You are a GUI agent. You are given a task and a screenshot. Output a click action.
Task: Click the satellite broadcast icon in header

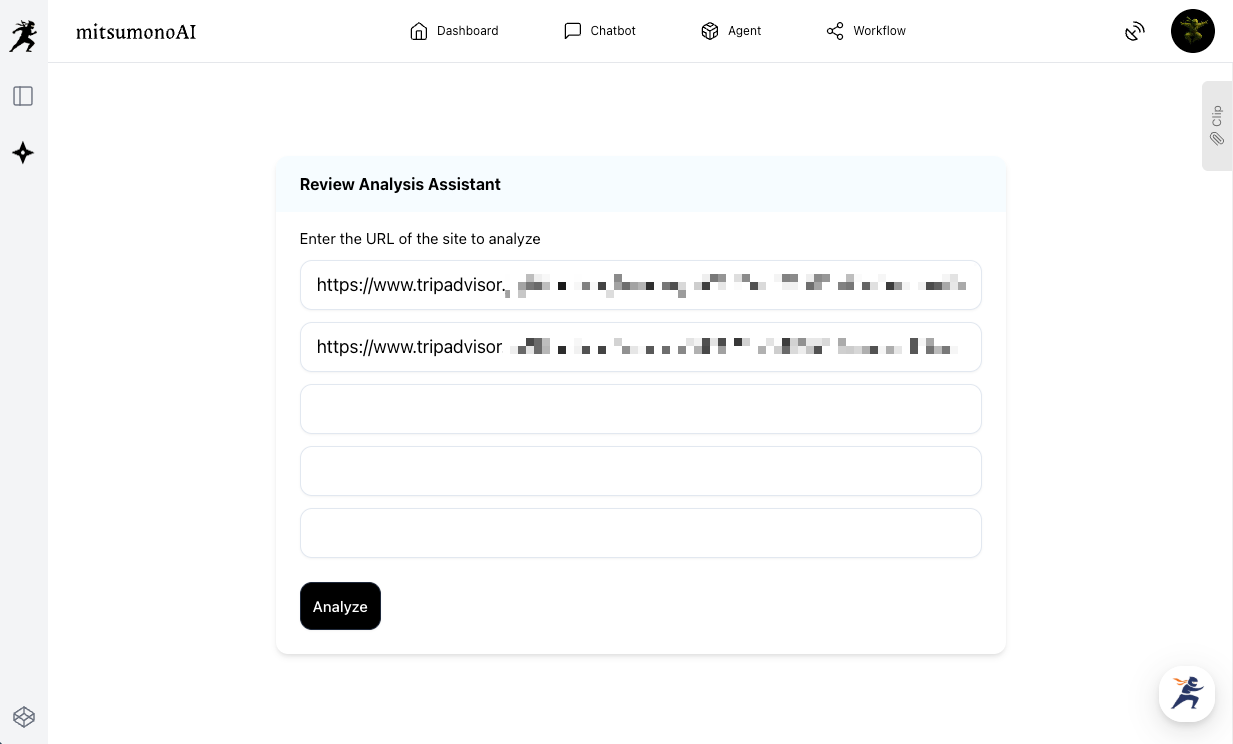pyautogui.click(x=1134, y=32)
